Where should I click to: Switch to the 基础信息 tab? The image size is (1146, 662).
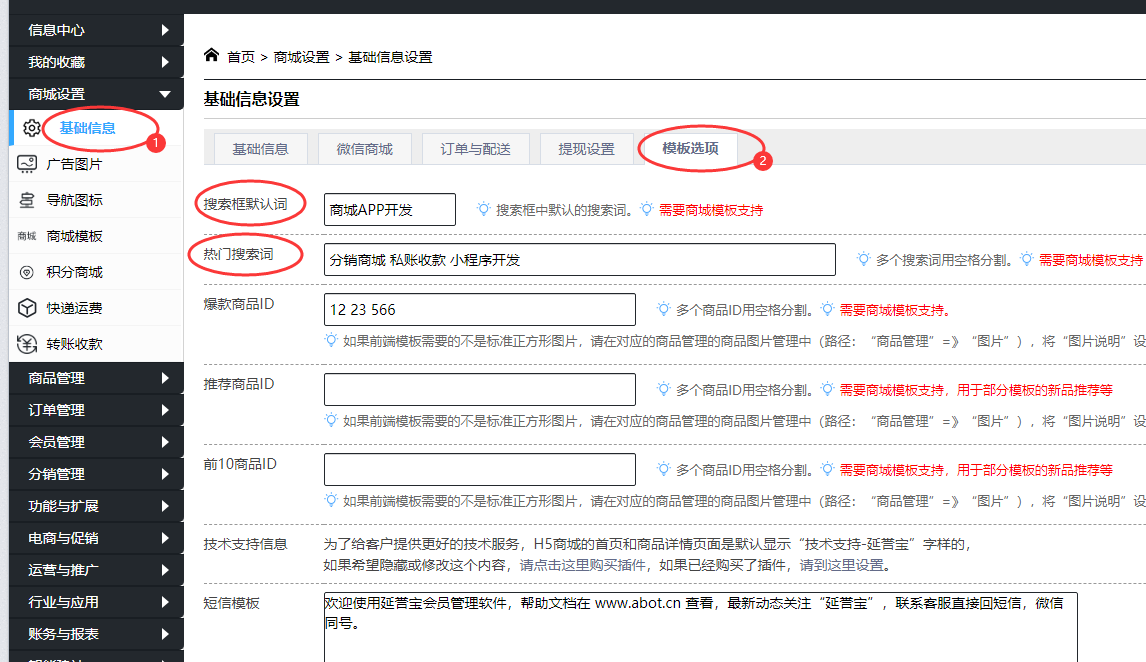[260, 149]
